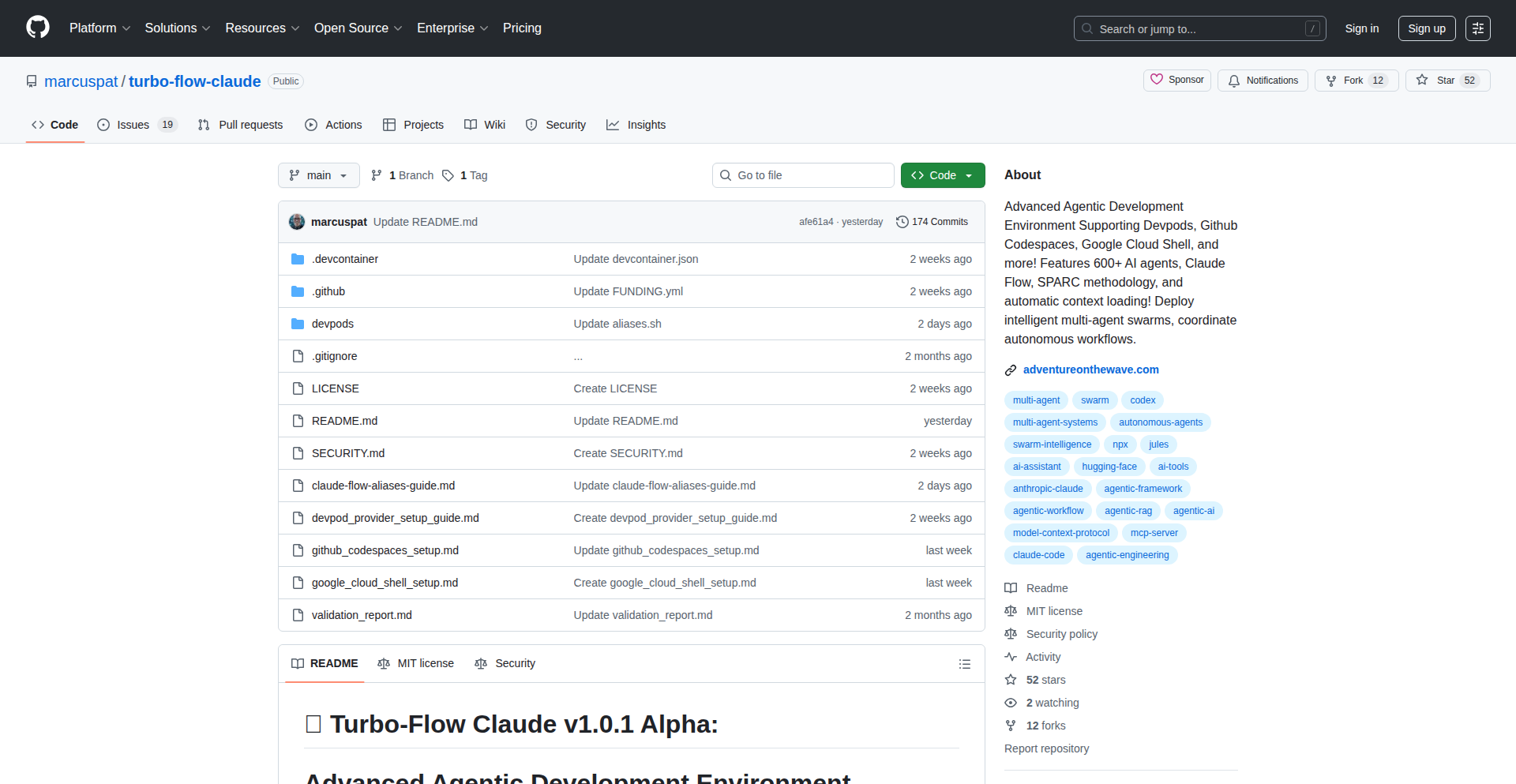This screenshot has width=1516, height=784.
Task: Click the Sponsor heart button
Action: 1176,81
